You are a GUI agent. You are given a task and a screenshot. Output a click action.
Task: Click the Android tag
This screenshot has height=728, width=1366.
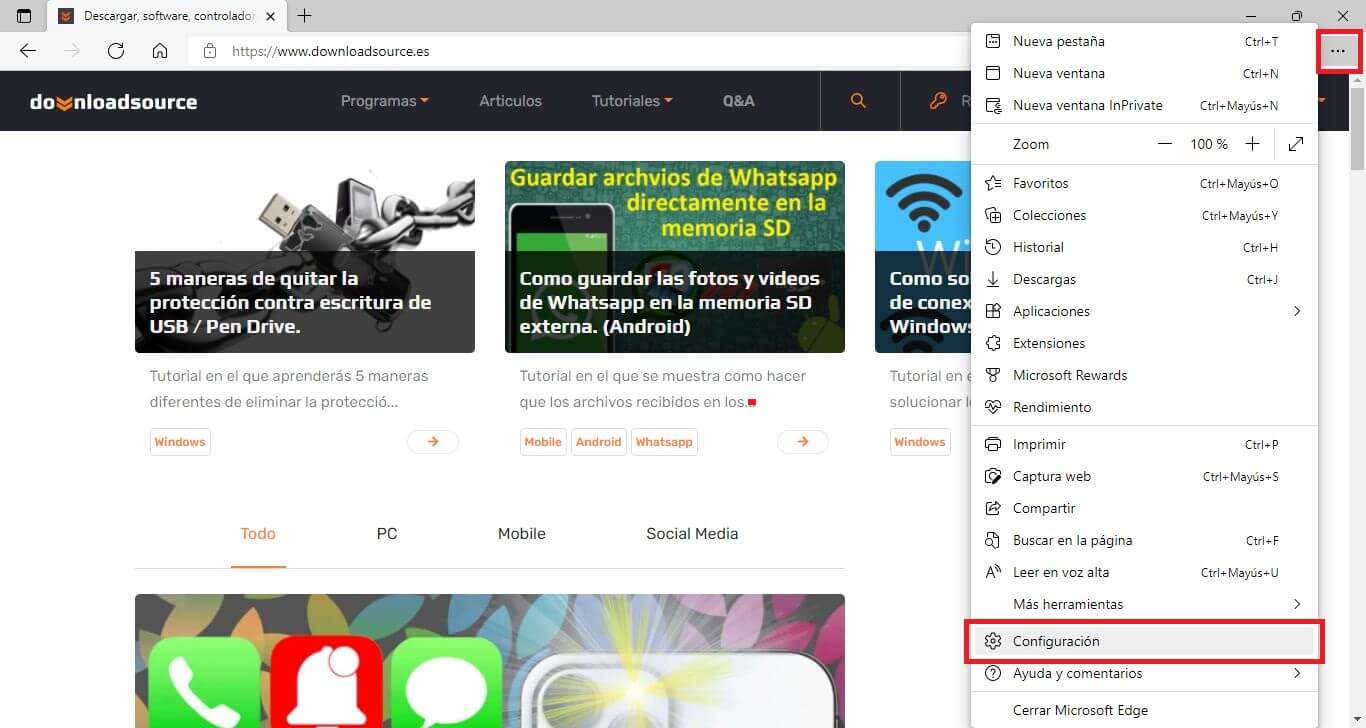(599, 442)
